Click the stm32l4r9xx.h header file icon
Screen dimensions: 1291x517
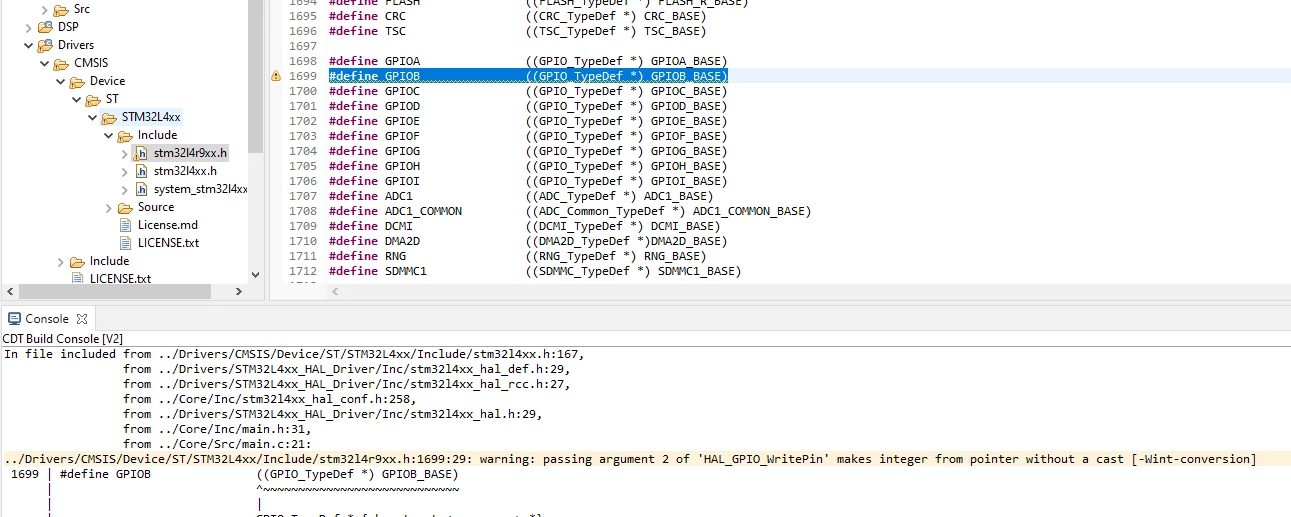click(x=141, y=153)
